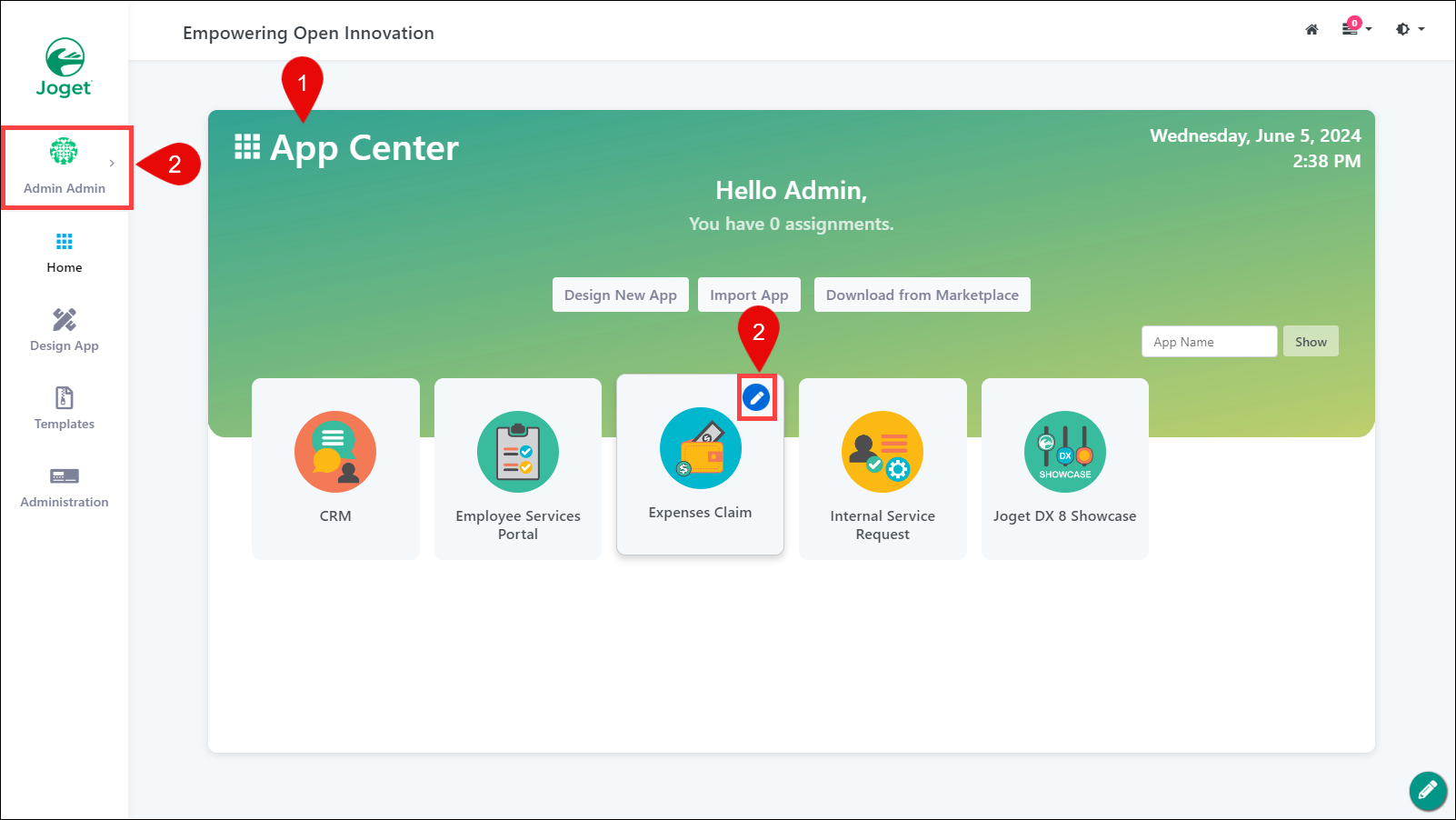Click Import App button
The height and width of the screenshot is (820, 1456).
[x=749, y=295]
